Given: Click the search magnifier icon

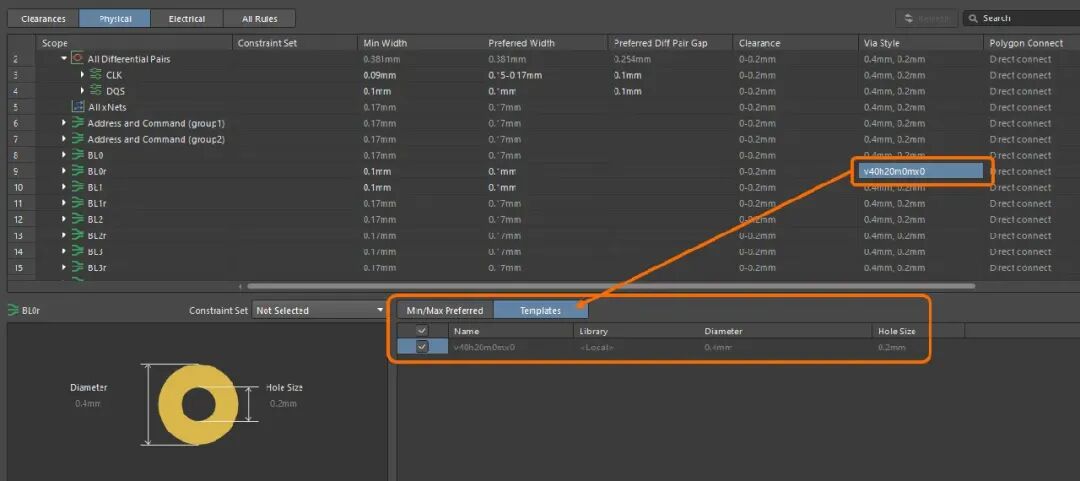Looking at the screenshot, I should pyautogui.click(x=973, y=18).
